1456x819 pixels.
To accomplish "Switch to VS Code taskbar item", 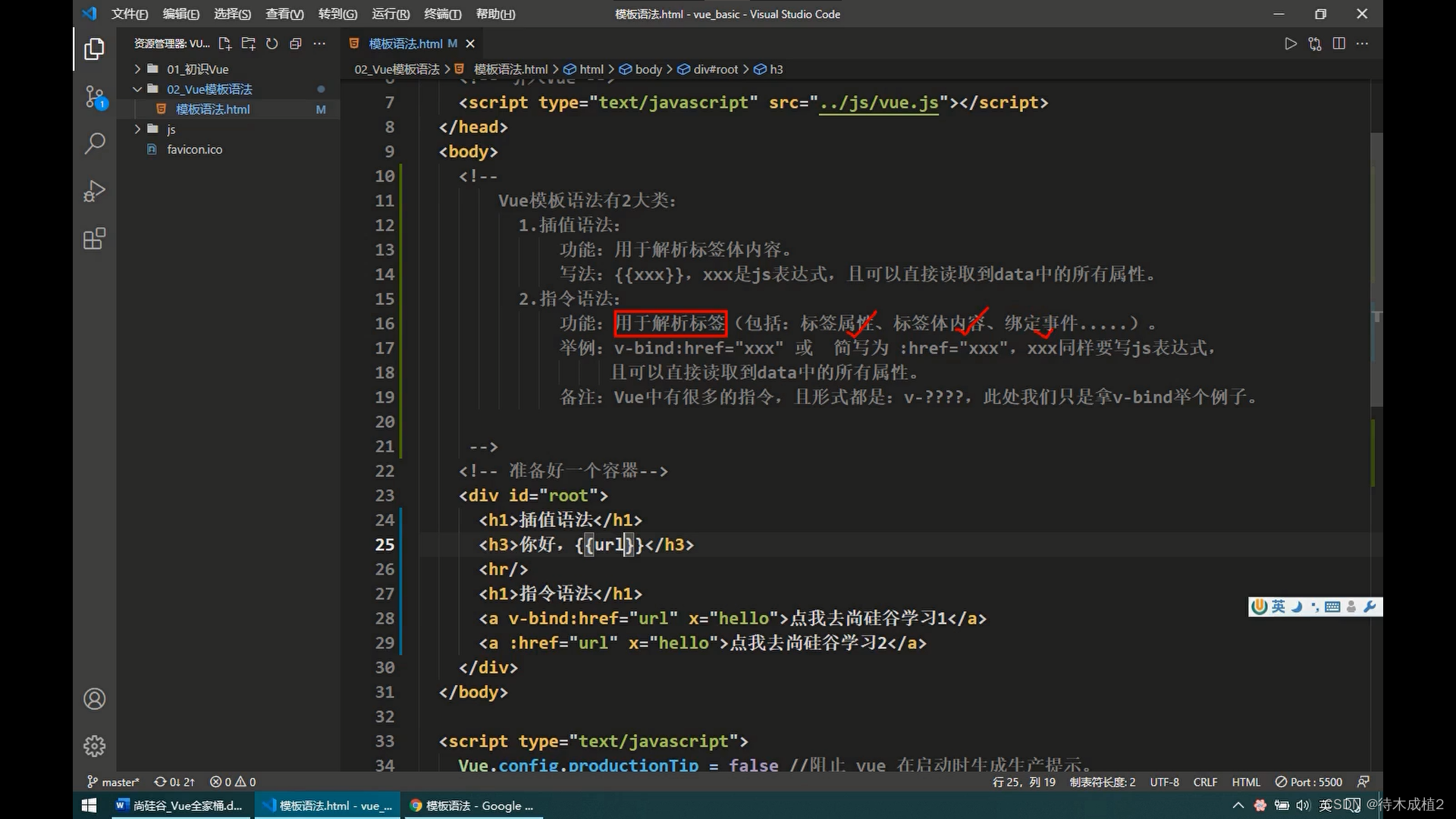I will point(327,805).
